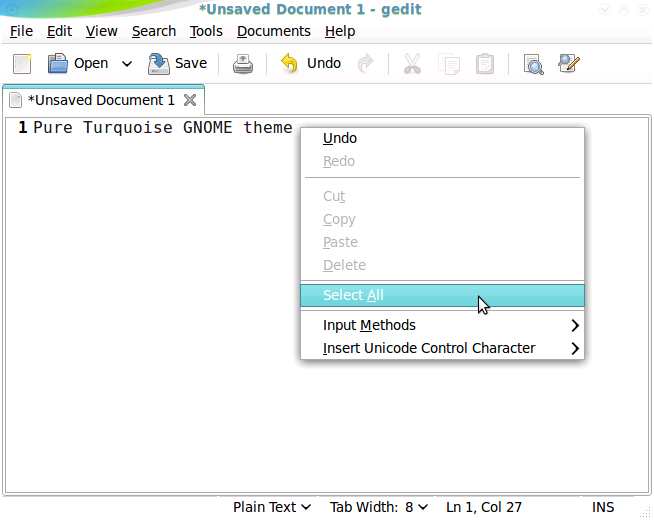Click line number 1 in the gutter
Screen dimensions: 654x523
point(23,127)
